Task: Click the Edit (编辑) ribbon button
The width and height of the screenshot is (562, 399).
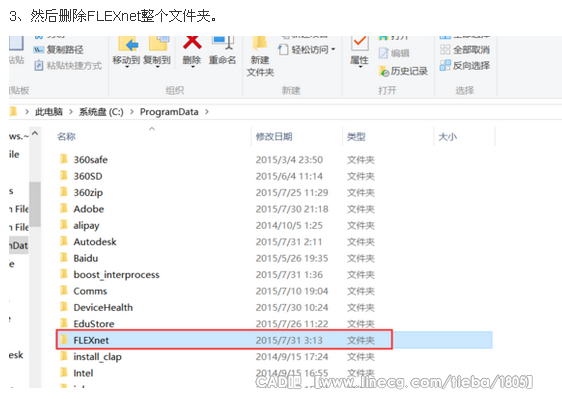Action: point(394,53)
